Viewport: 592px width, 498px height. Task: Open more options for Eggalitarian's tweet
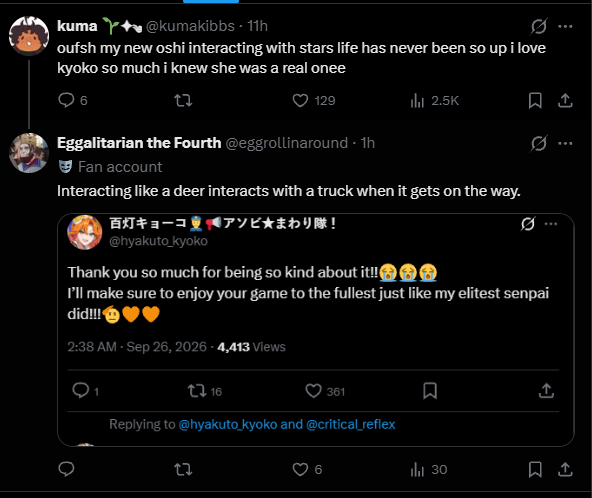(565, 143)
